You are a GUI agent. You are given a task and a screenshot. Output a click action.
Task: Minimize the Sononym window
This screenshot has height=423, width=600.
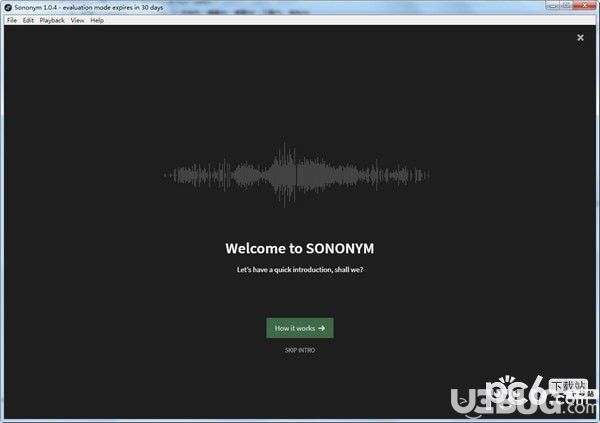552,5
